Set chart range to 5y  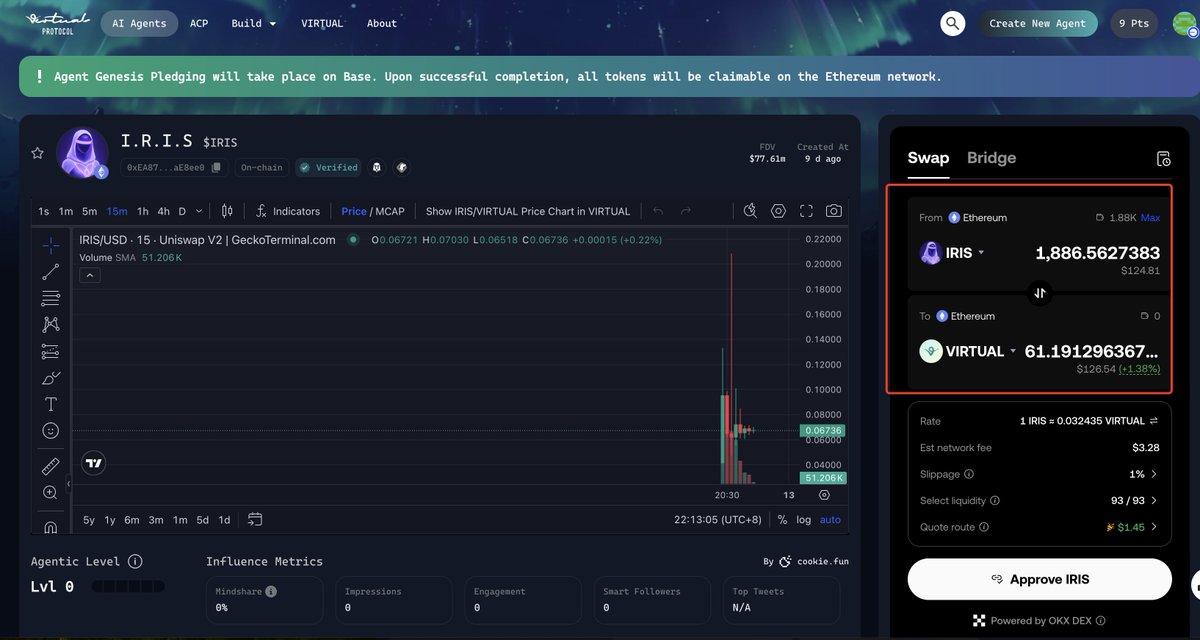pyautogui.click(x=89, y=520)
